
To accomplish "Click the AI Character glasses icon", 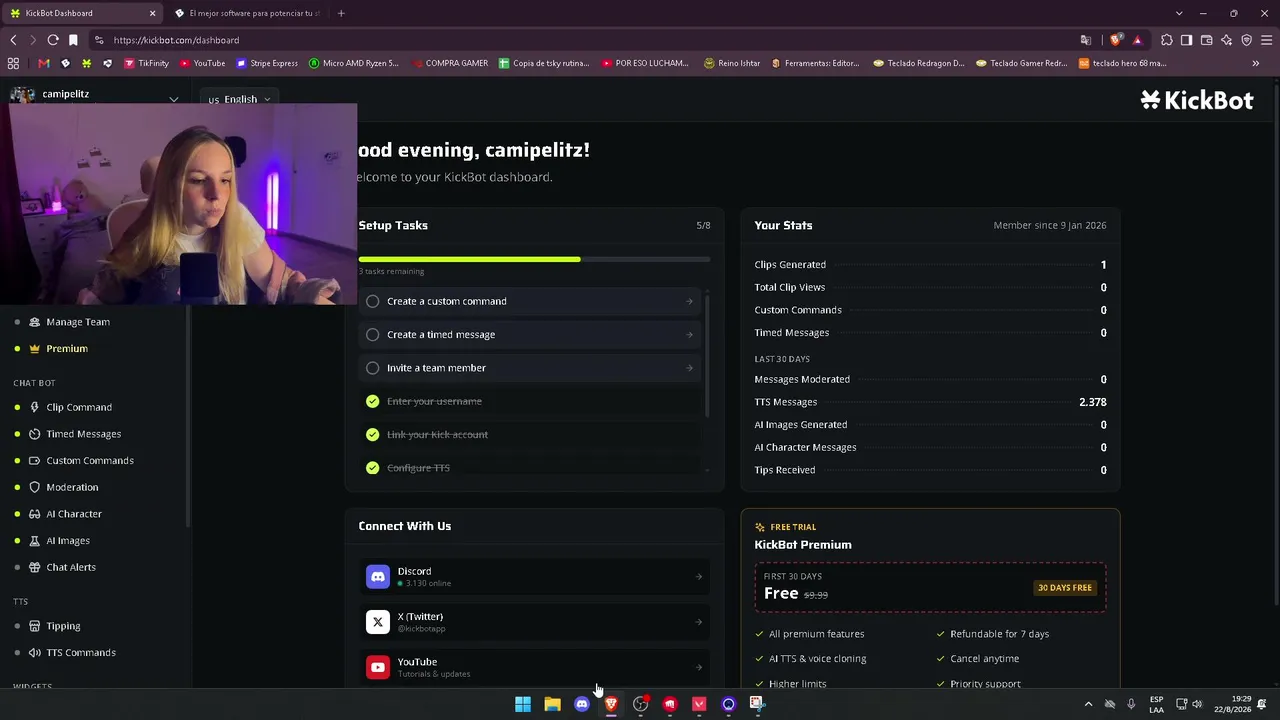I will pos(35,514).
